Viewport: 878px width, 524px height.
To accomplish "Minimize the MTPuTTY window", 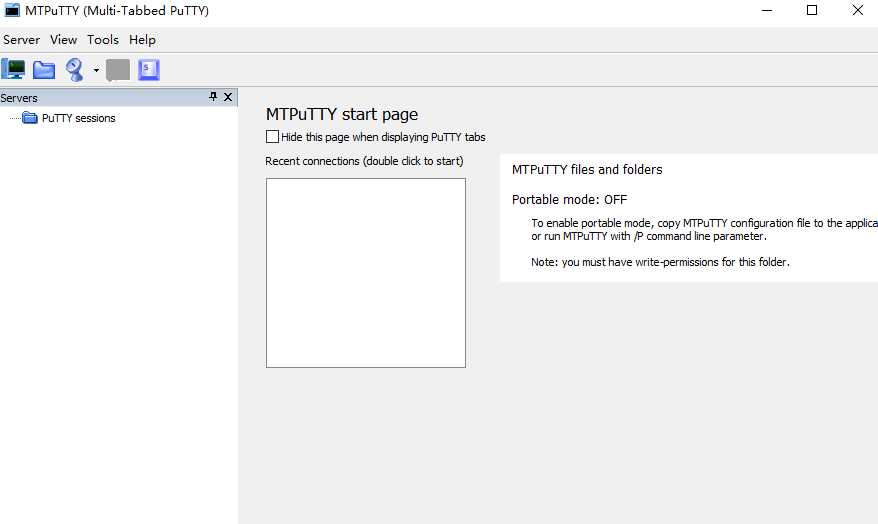I will coord(767,10).
